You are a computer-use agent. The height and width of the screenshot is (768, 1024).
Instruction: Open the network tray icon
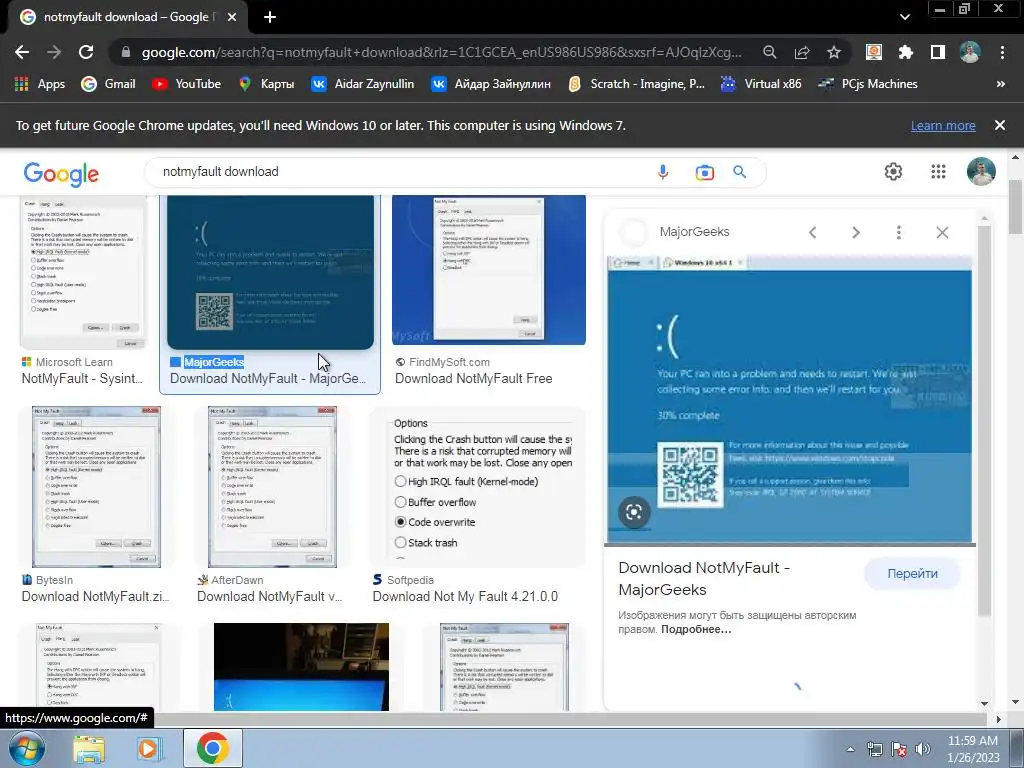(x=874, y=749)
